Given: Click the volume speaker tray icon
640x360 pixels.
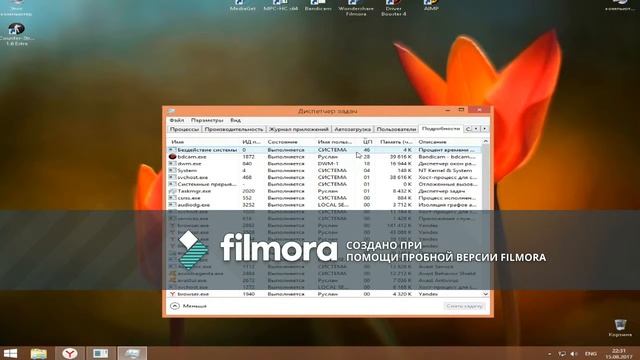Looking at the screenshot, I should pyautogui.click(x=574, y=354).
